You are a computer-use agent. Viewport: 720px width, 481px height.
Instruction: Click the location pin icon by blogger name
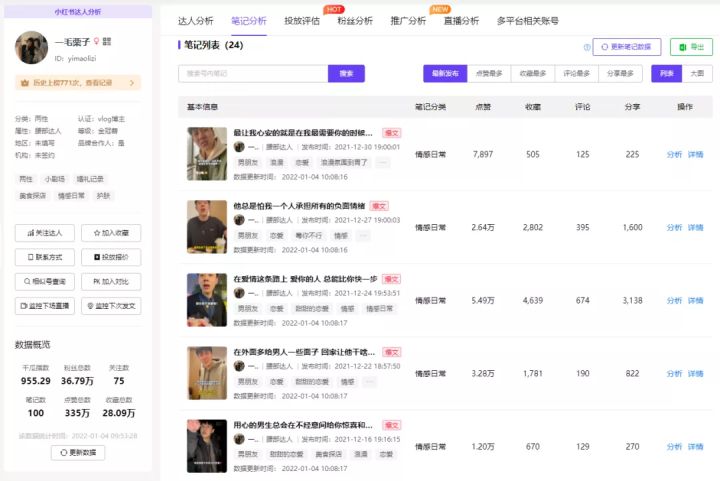[96, 42]
